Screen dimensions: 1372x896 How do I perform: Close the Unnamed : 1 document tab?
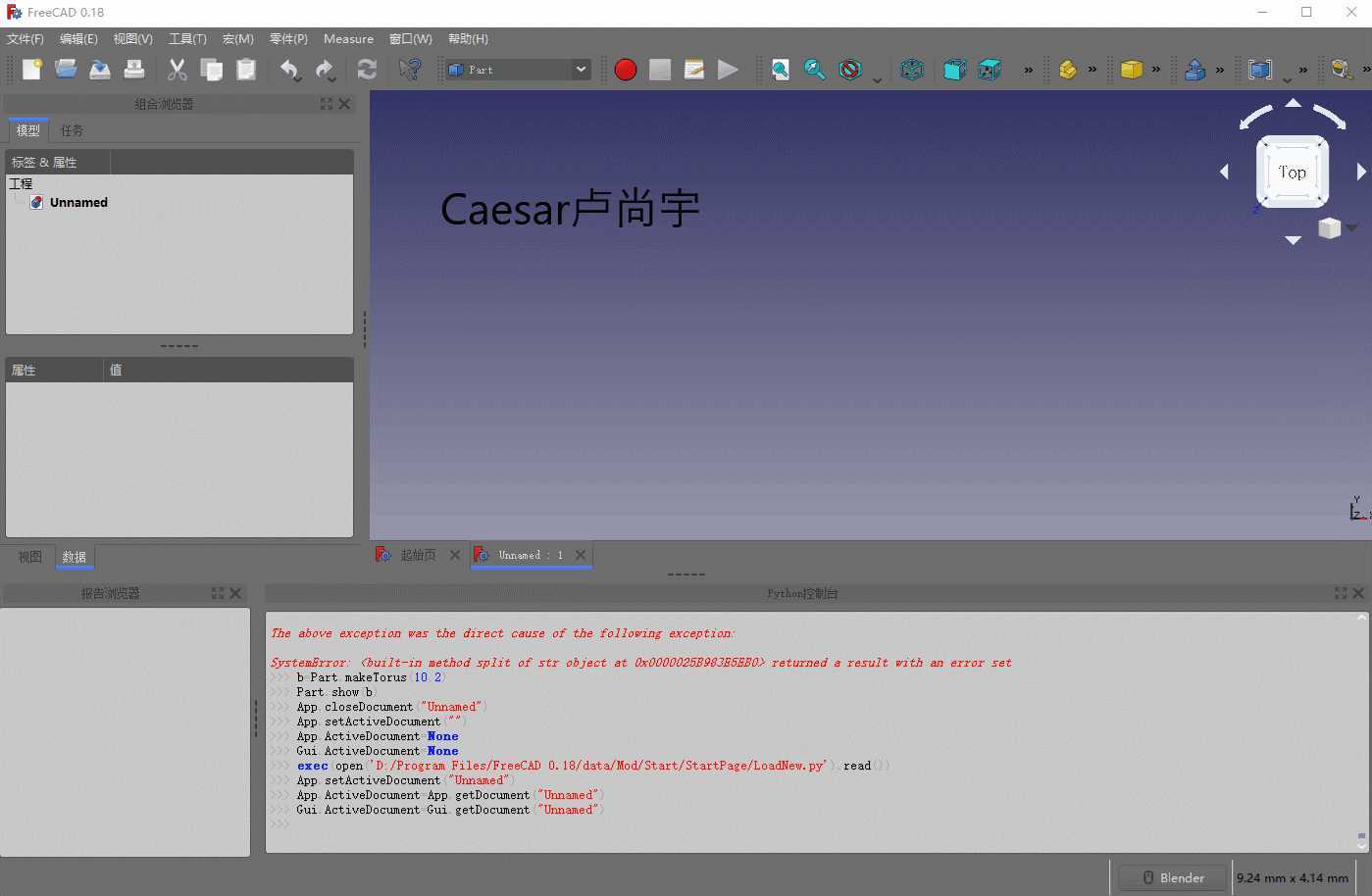click(x=581, y=555)
